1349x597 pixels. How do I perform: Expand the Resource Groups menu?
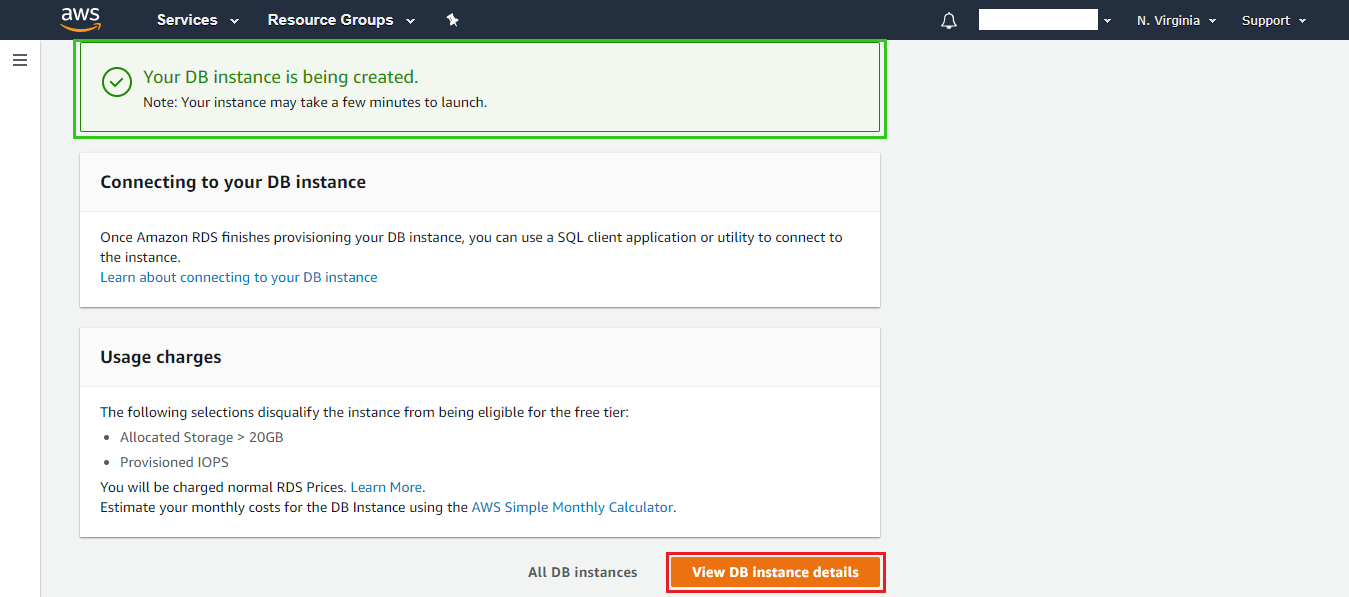tap(341, 20)
